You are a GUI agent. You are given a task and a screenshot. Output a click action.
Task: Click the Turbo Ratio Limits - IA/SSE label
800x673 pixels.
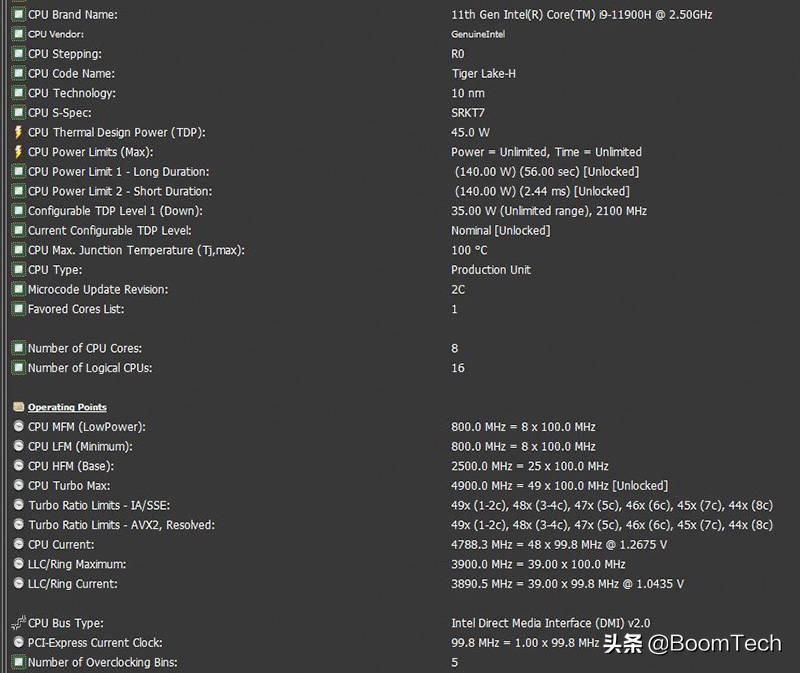tap(106, 505)
